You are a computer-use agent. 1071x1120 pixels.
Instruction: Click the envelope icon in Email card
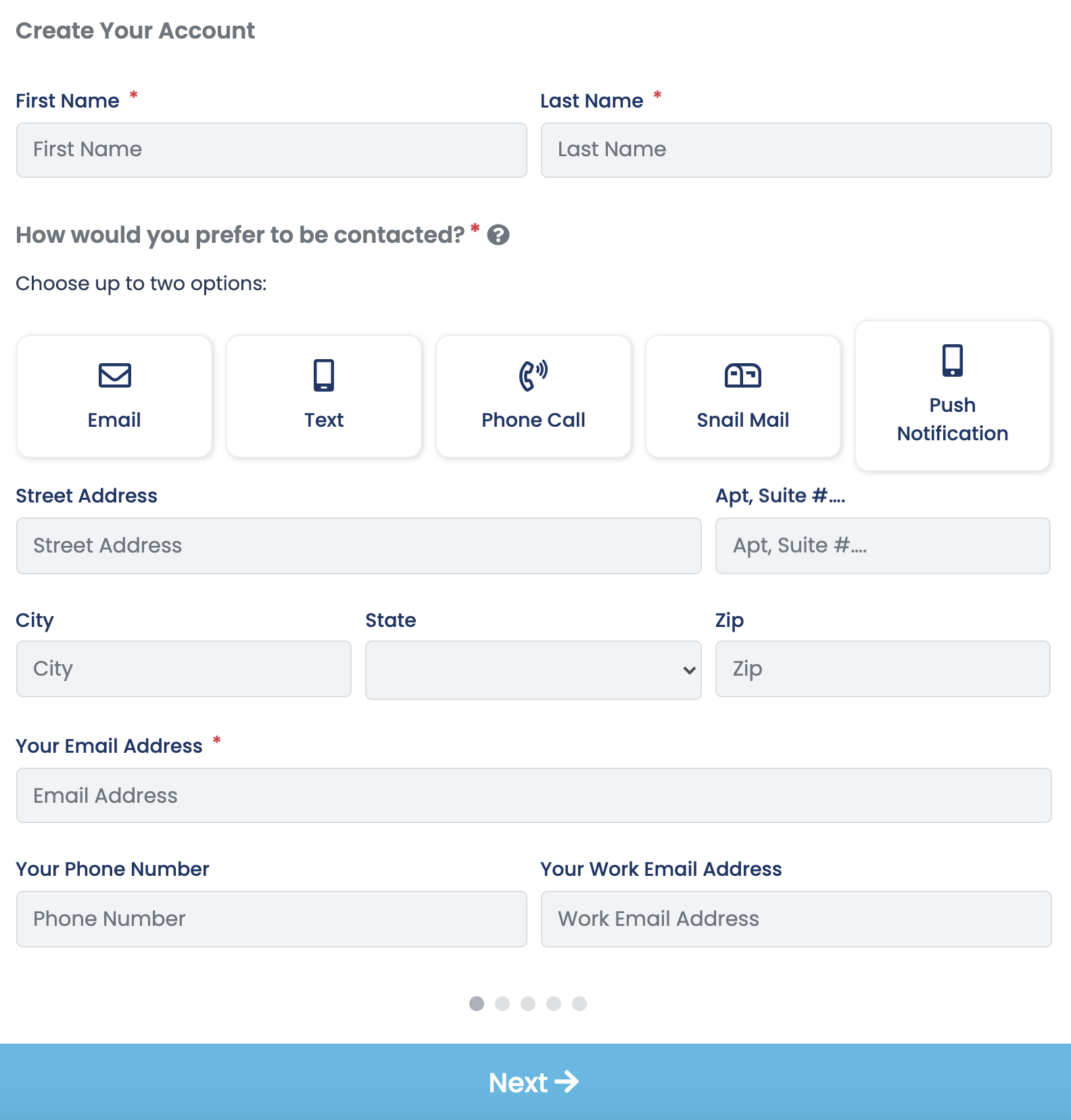coord(114,375)
